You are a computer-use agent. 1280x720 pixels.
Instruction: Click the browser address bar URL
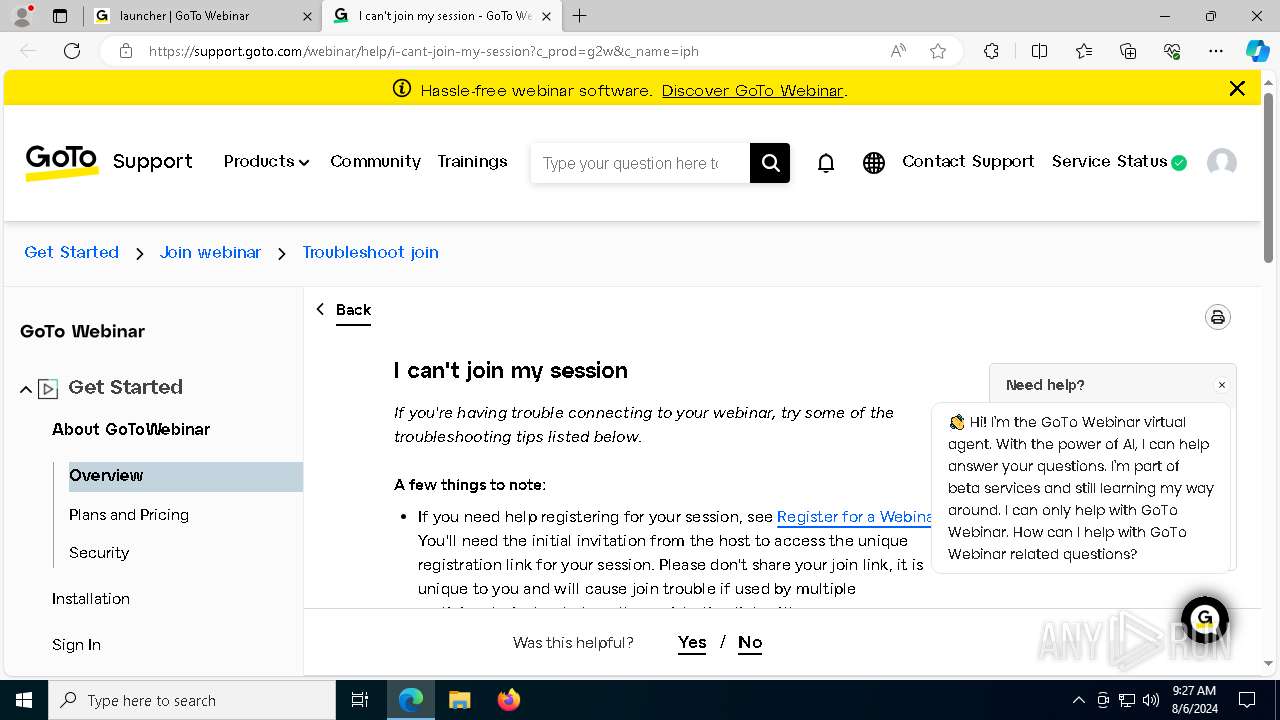point(424,51)
